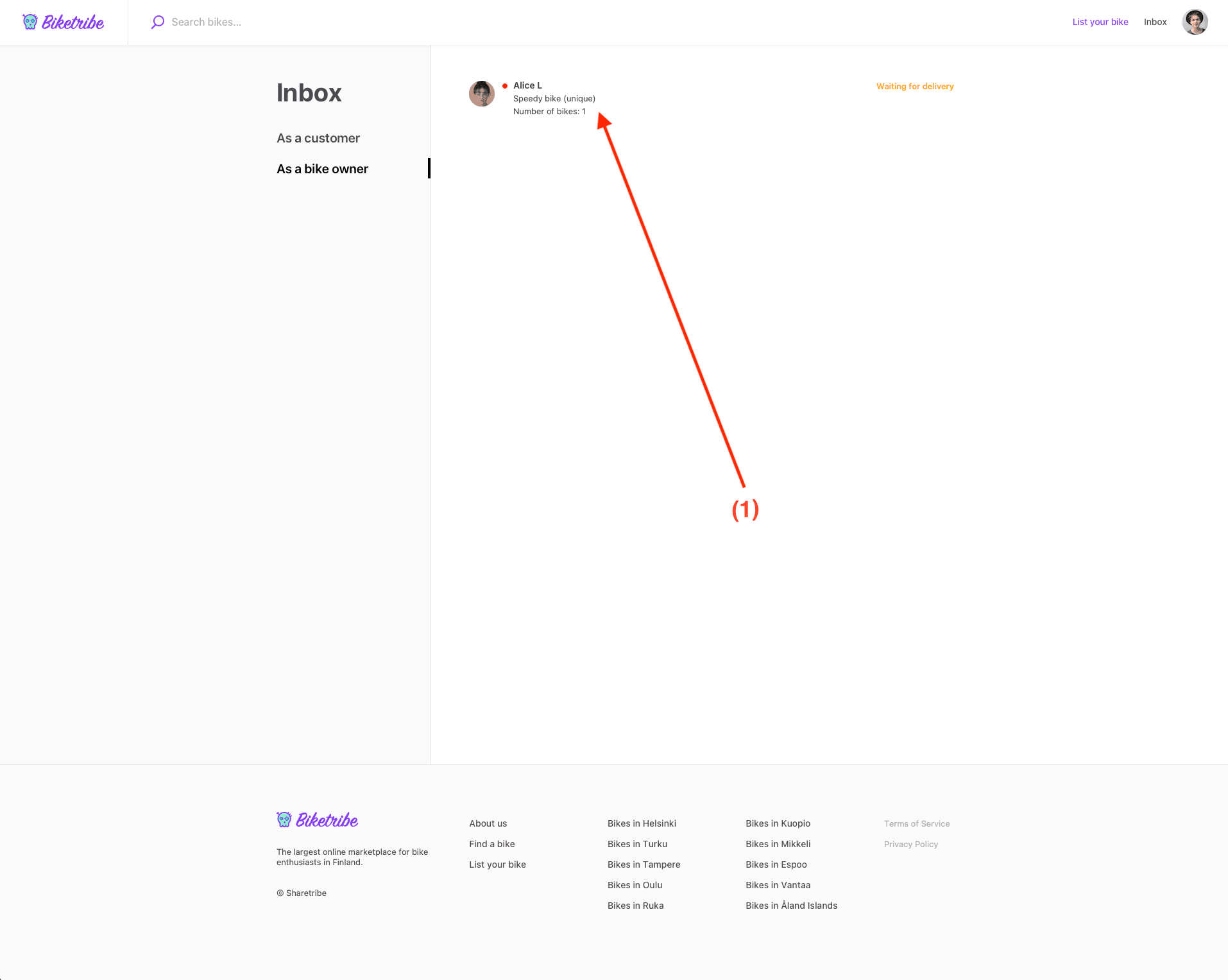Click the Waiting for delivery status
1228x980 pixels.
pyautogui.click(x=915, y=87)
